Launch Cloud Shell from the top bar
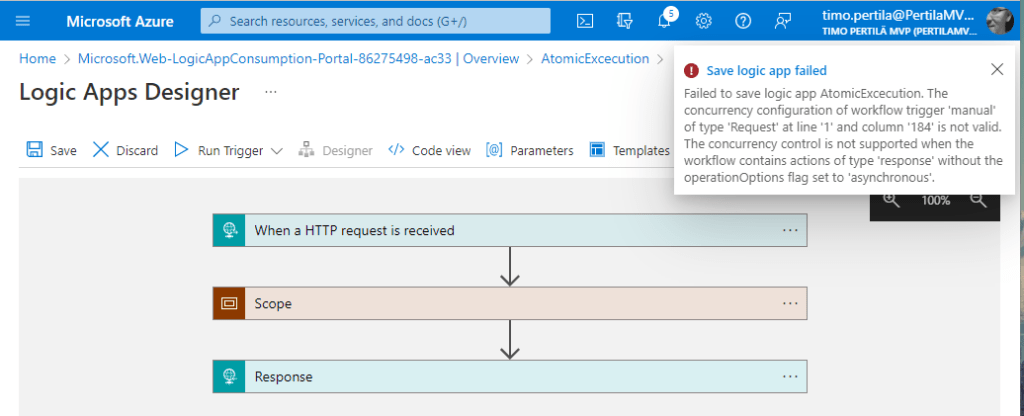This screenshot has width=1024, height=416. click(x=587, y=21)
